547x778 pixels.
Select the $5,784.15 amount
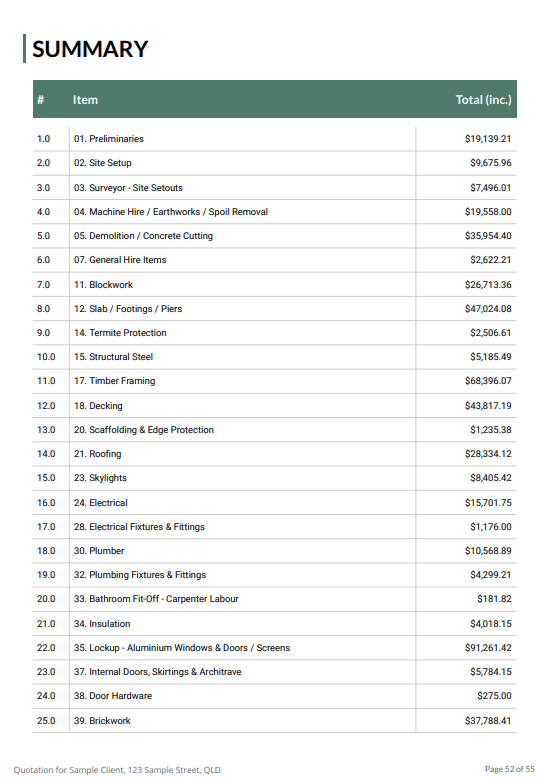point(491,672)
